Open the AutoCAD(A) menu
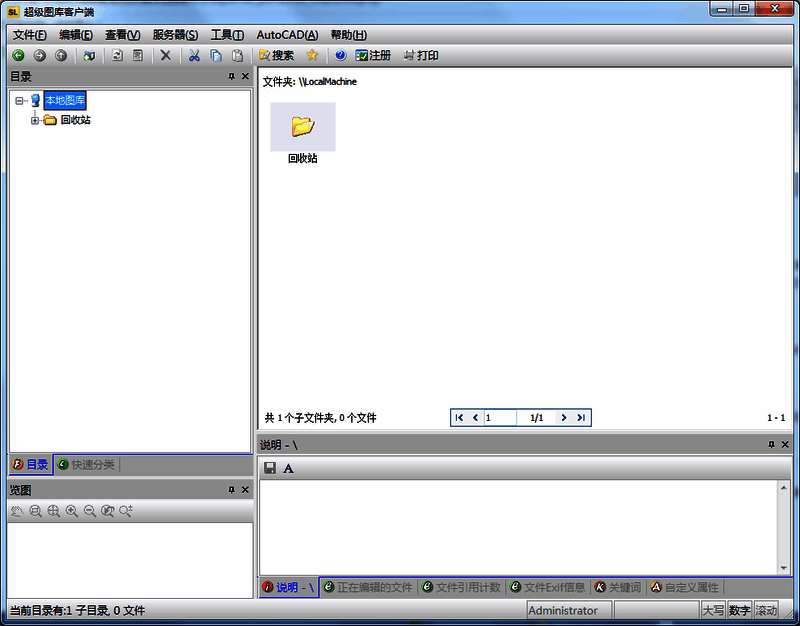Image resolution: width=800 pixels, height=626 pixels. [x=287, y=35]
